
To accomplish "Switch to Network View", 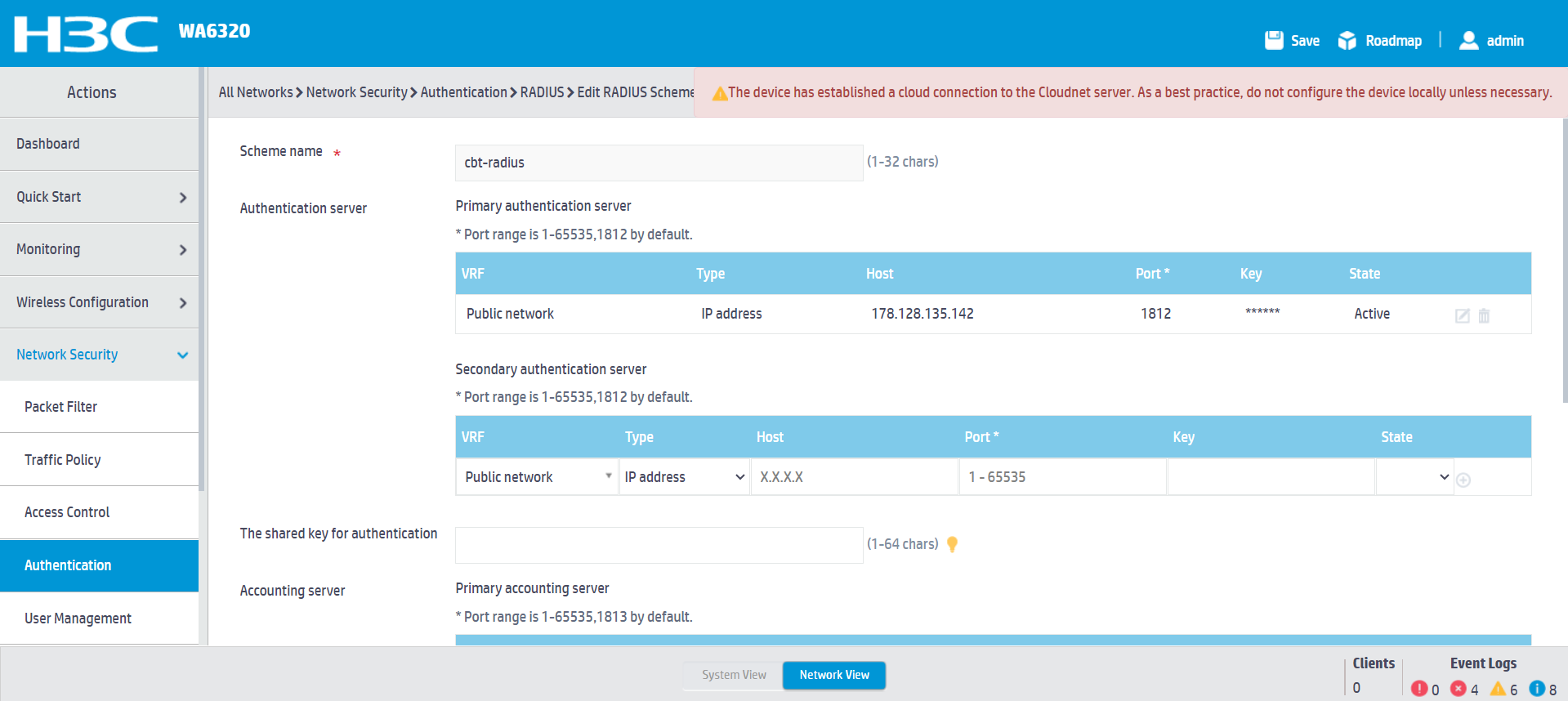I will point(833,675).
